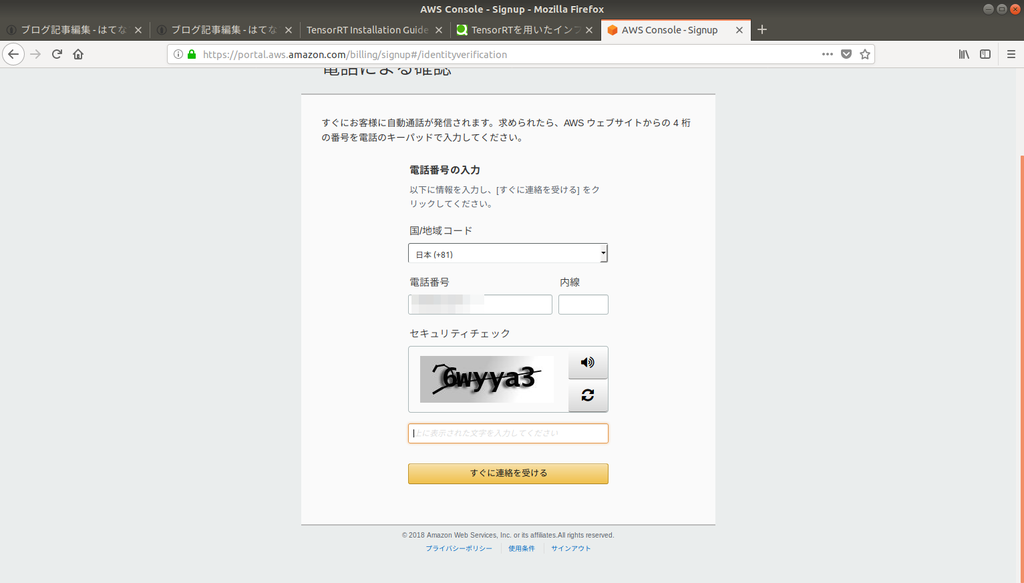Go back to the previous page
The width and height of the screenshot is (1024, 583).
(x=13, y=54)
